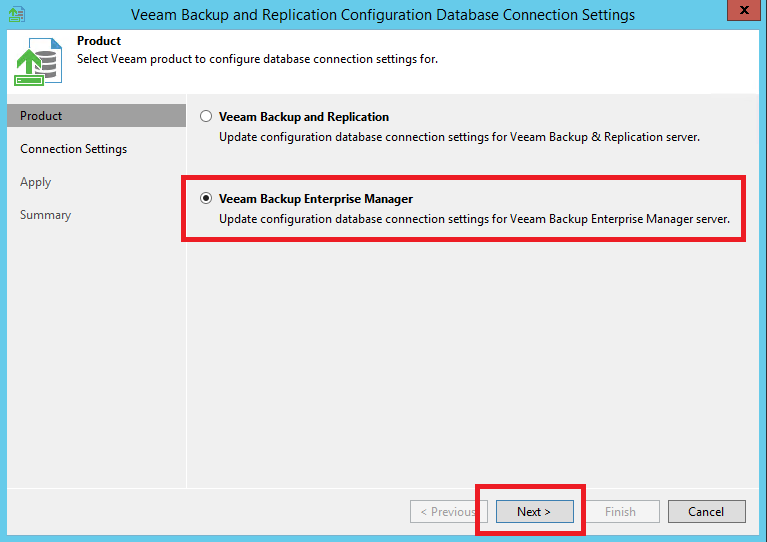
Task: Click 'Select Veeam product to configure' description text
Action: [257, 59]
